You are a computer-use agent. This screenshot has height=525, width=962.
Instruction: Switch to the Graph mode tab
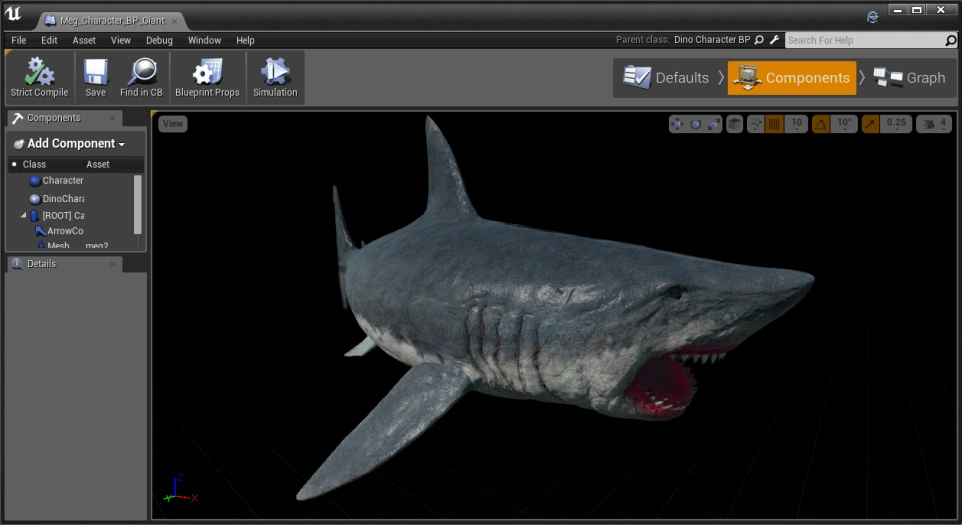909,78
